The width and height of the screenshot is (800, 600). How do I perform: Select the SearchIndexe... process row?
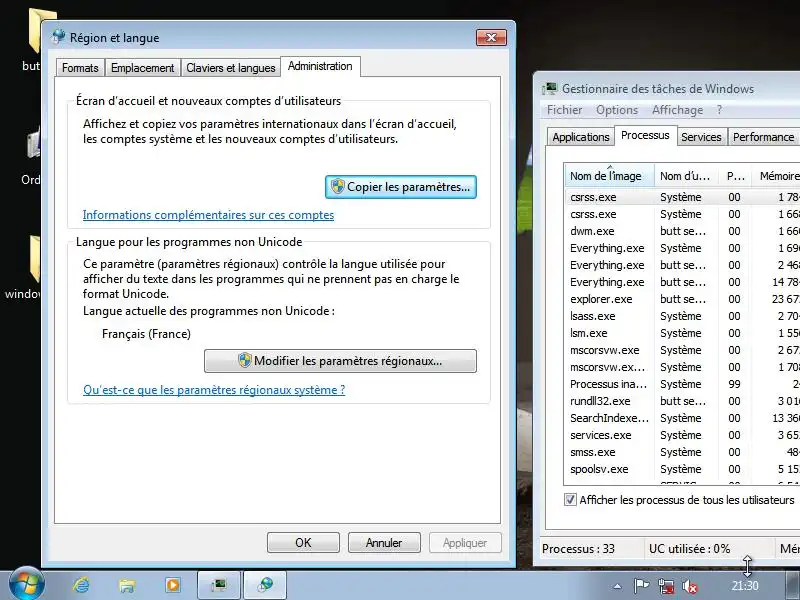click(682, 418)
